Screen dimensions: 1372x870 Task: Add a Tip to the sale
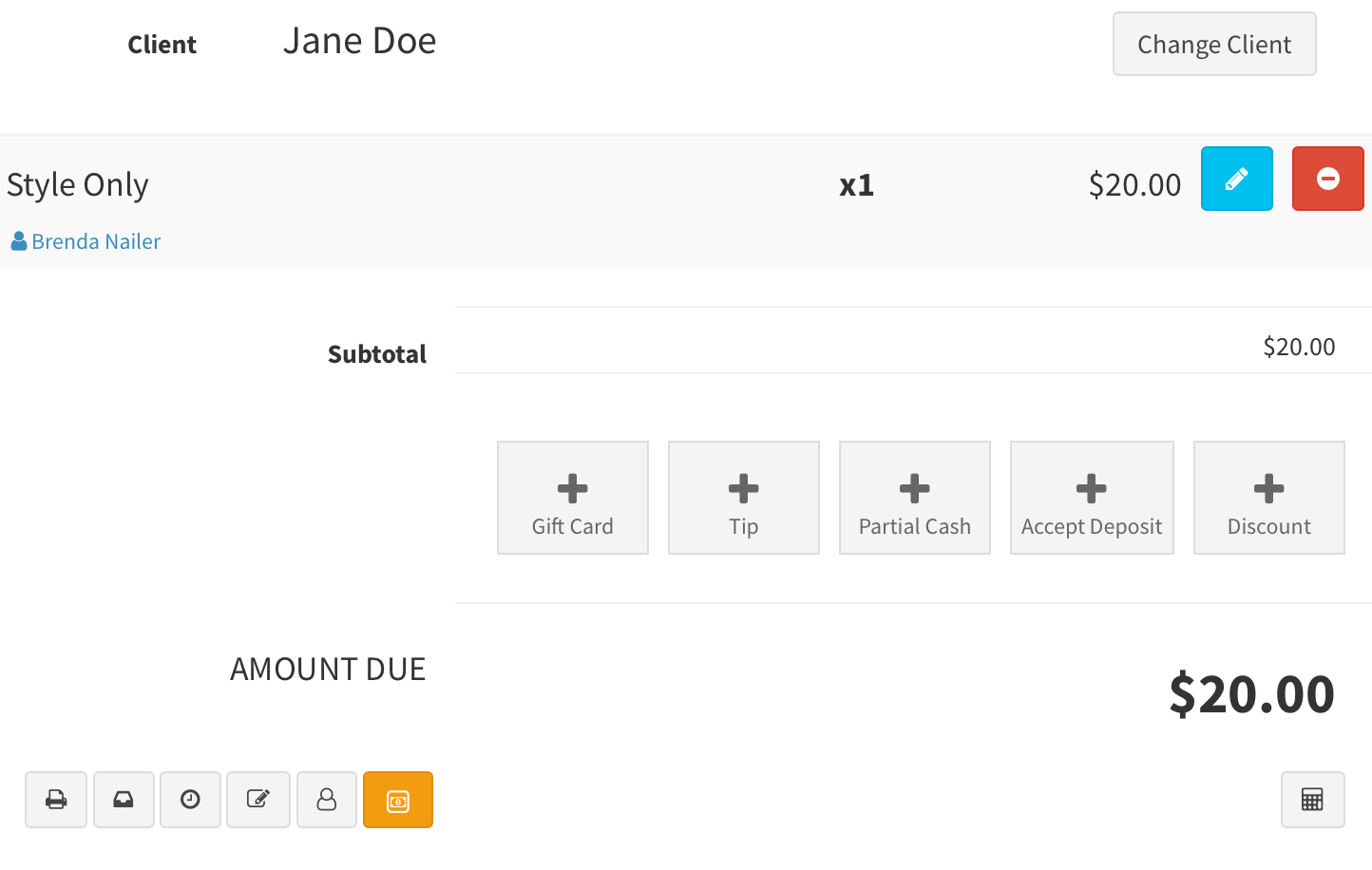(743, 498)
